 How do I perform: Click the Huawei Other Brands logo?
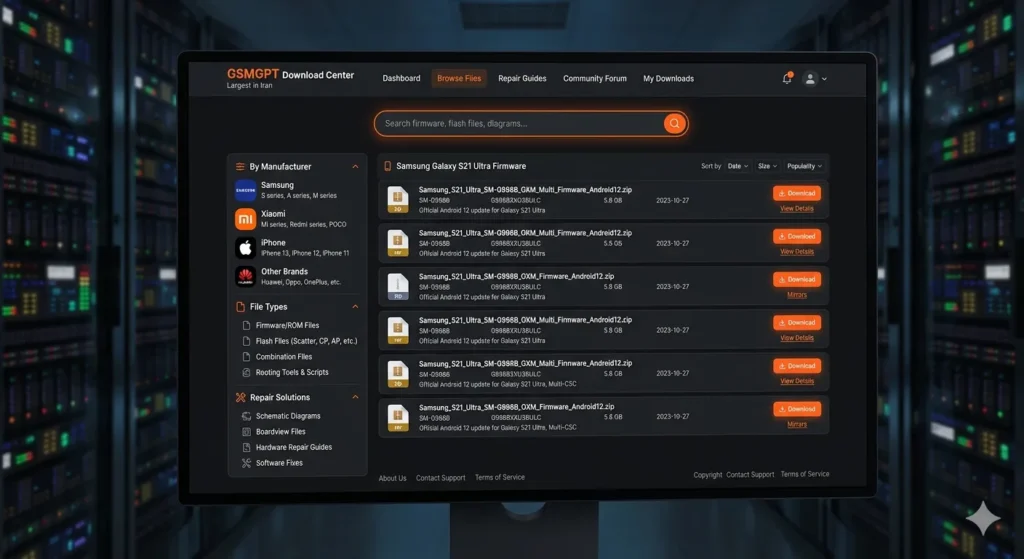pos(246,276)
